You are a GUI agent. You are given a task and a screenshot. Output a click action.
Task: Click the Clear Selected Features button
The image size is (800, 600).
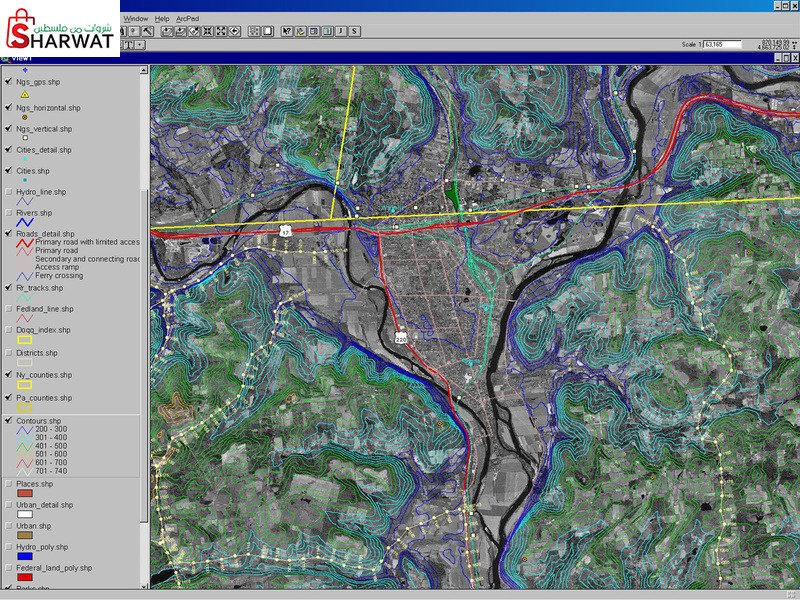coord(267,31)
